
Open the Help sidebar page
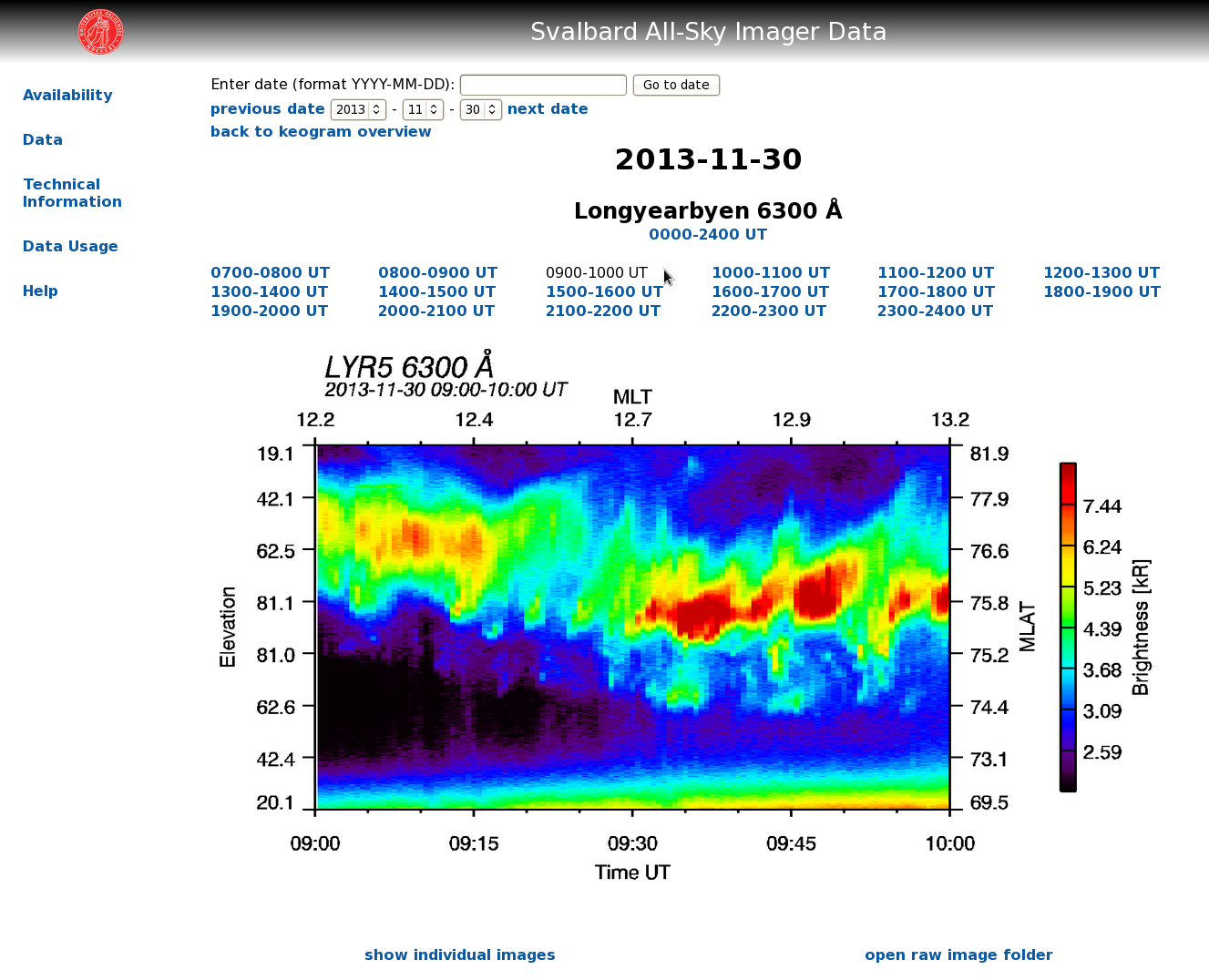pos(40,291)
